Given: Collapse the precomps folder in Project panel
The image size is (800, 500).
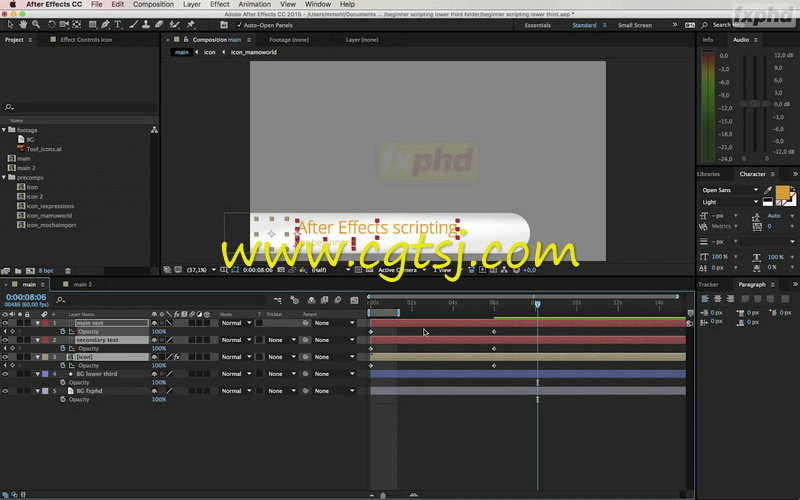Looking at the screenshot, I should click(x=4, y=178).
